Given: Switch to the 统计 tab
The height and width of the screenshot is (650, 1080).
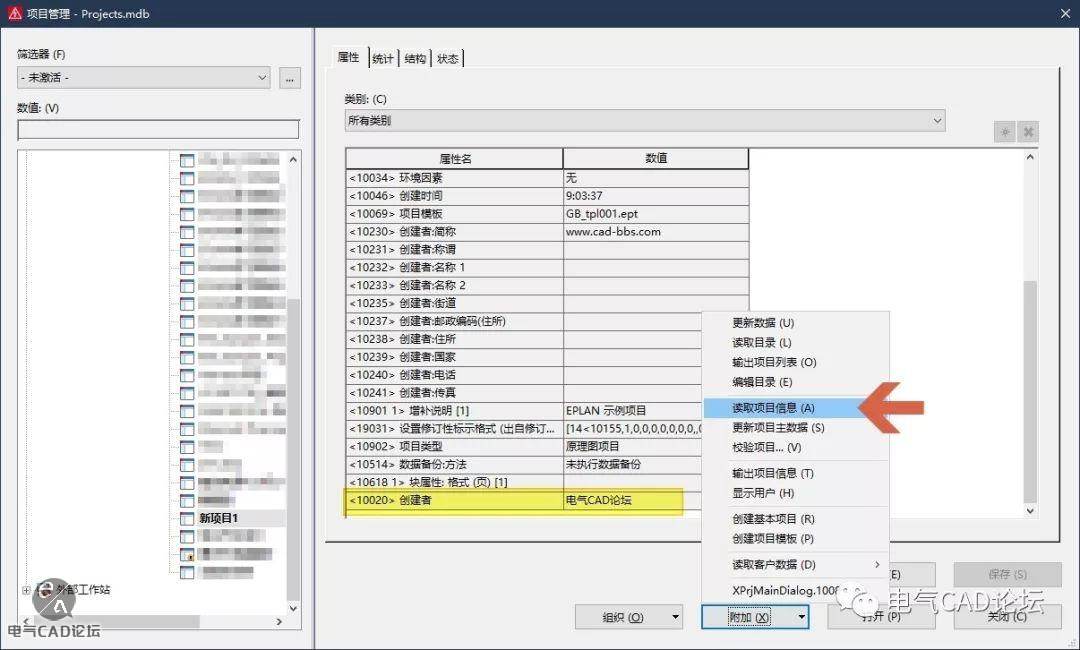Looking at the screenshot, I should (x=383, y=58).
